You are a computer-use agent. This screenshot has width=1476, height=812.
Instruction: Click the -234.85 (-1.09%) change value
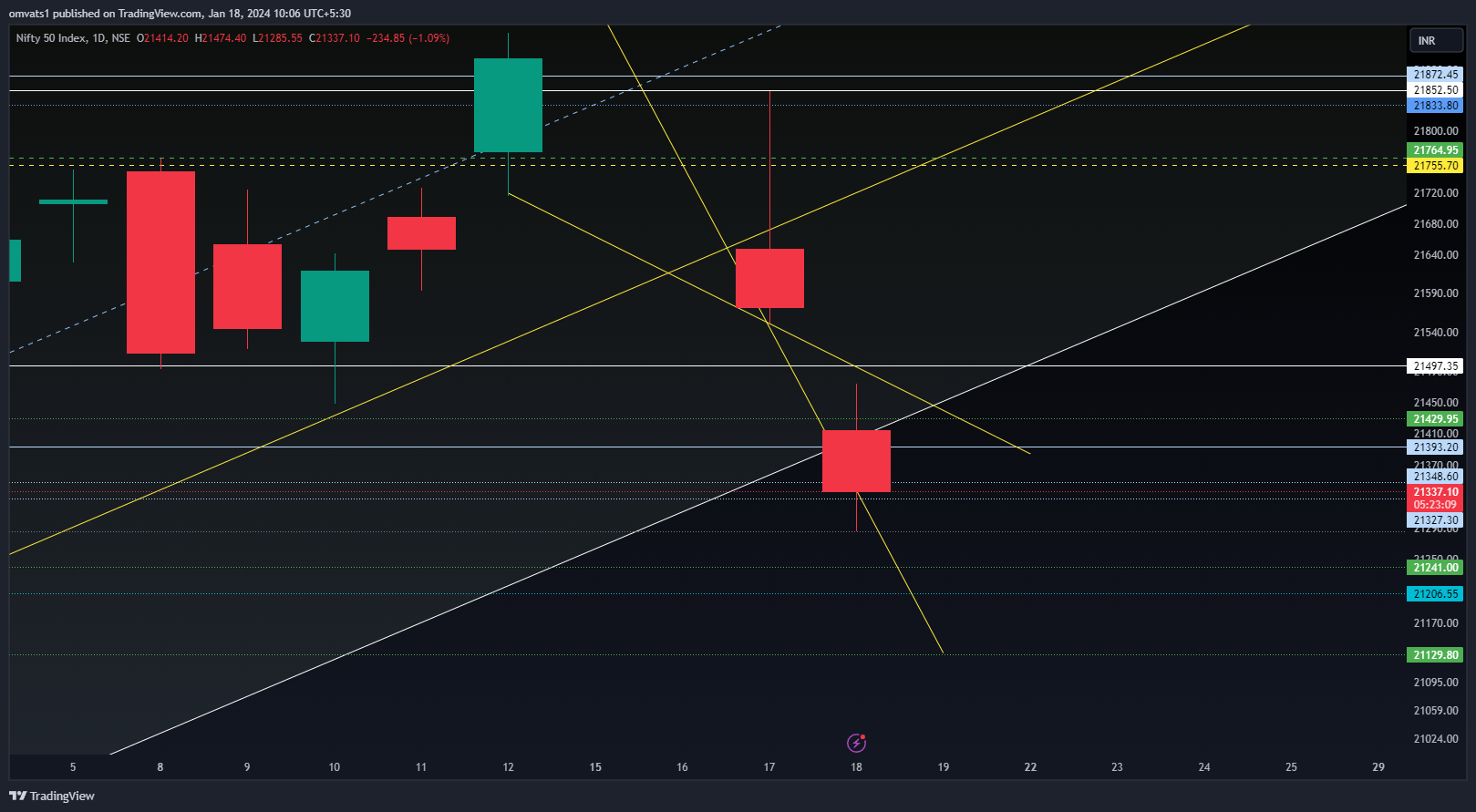tap(408, 38)
